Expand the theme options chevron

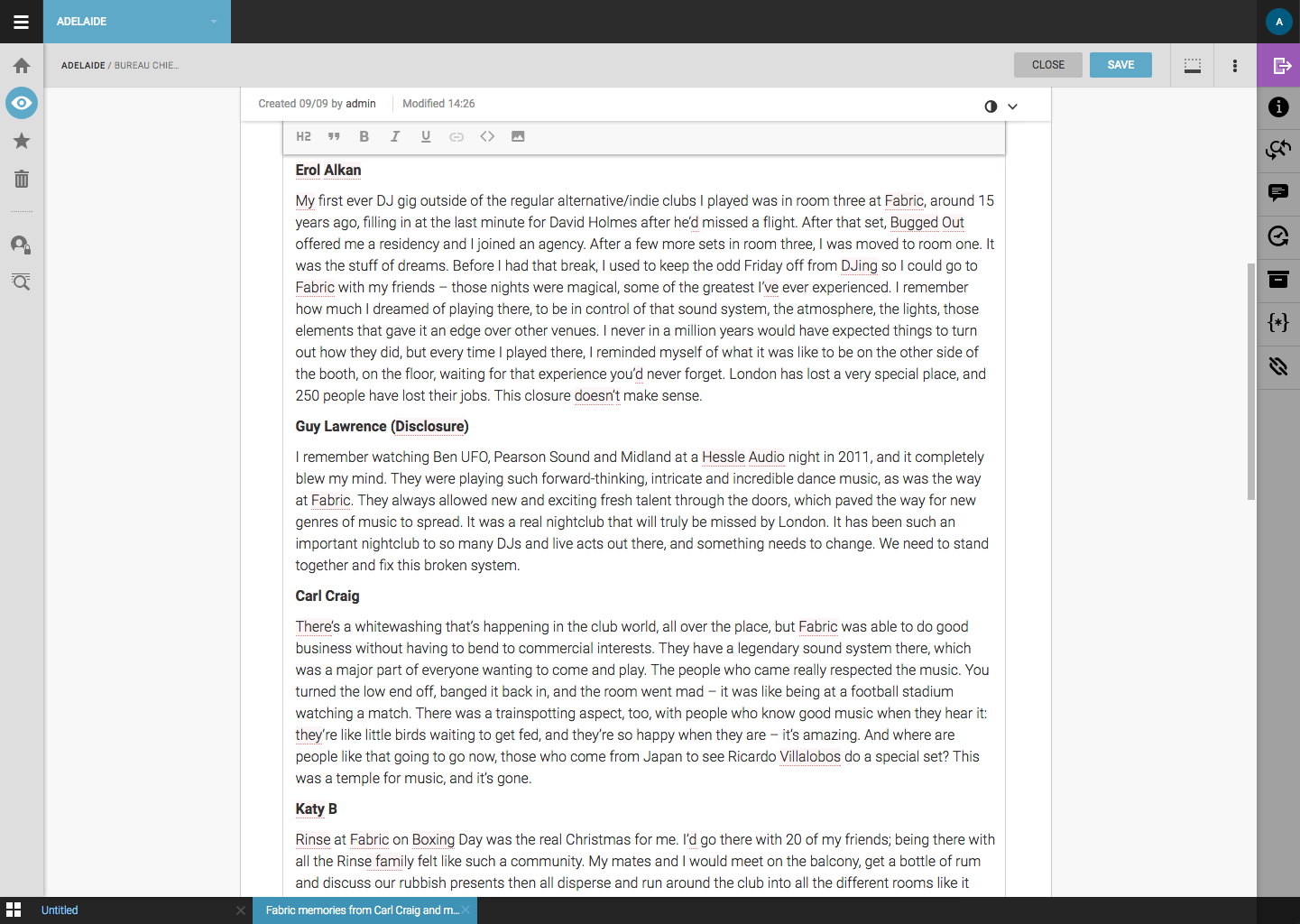pos(1013,106)
